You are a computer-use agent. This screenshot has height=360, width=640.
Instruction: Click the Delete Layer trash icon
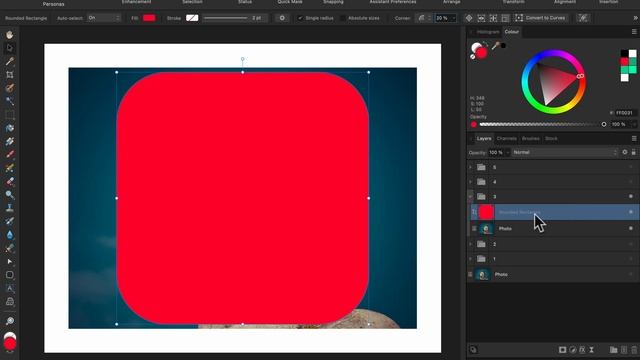(x=634, y=350)
